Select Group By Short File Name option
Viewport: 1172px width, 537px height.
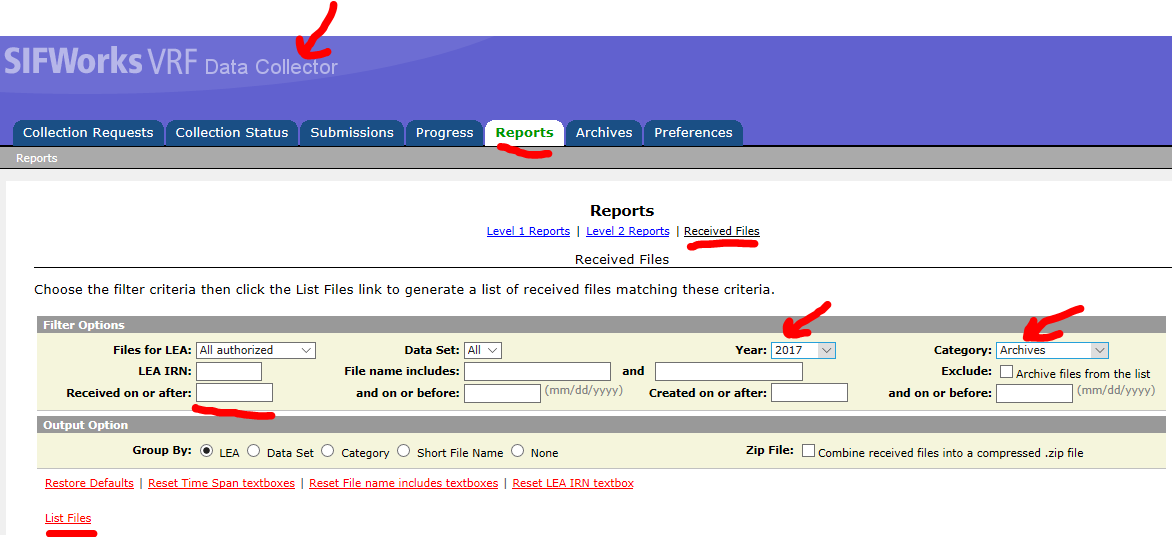pyautogui.click(x=403, y=451)
